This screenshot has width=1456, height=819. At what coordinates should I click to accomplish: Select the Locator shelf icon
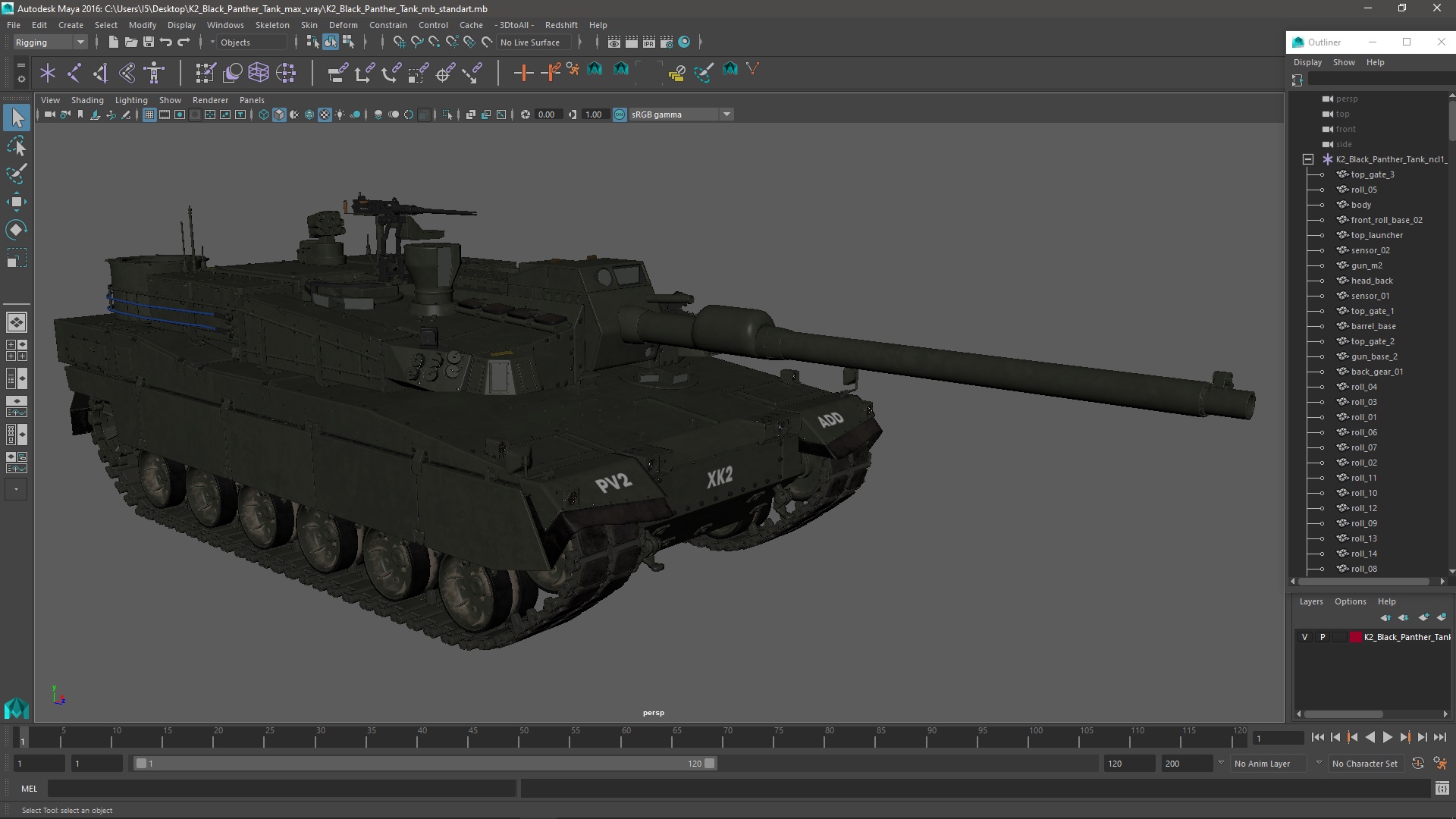48,73
